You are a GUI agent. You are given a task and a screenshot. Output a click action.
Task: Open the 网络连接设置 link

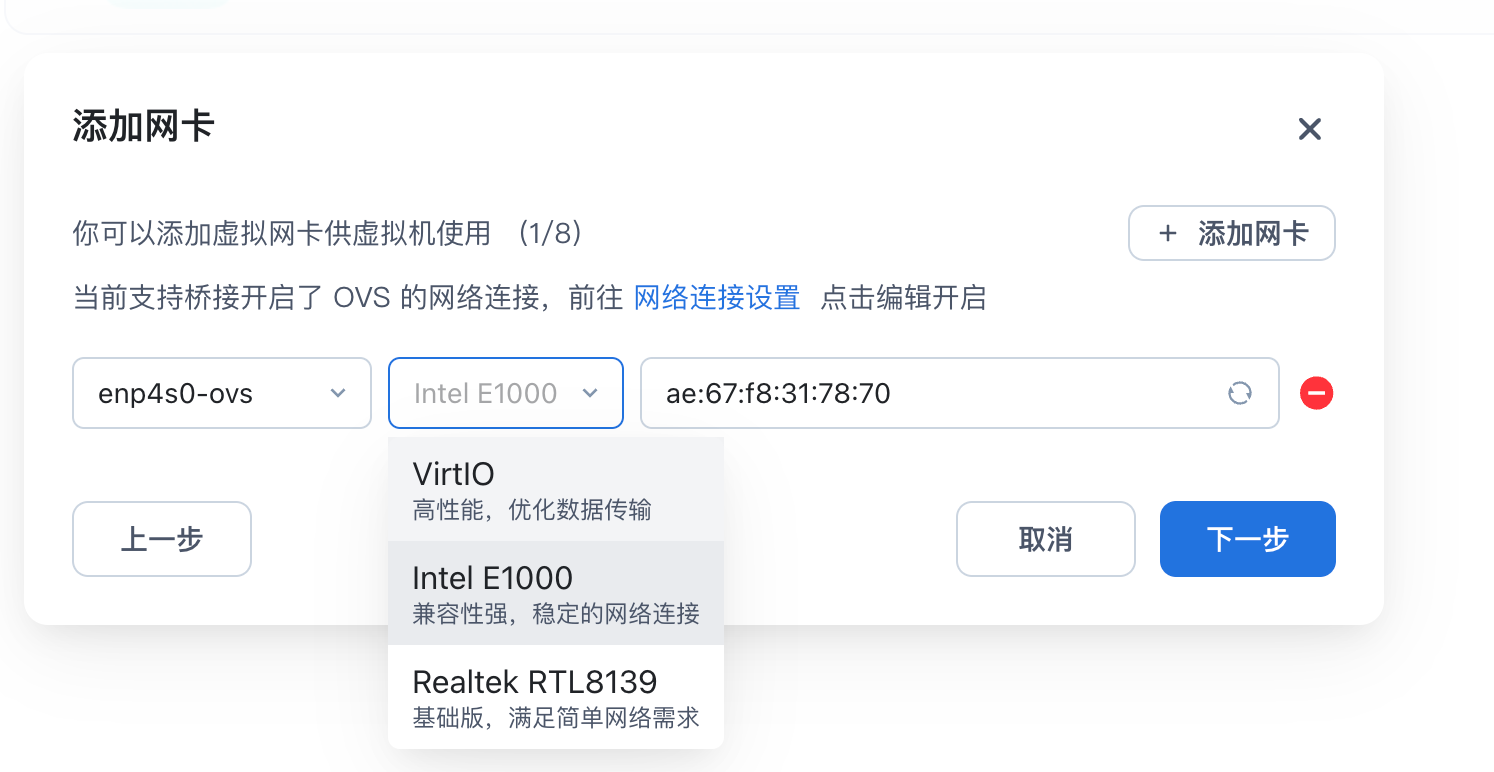(717, 298)
